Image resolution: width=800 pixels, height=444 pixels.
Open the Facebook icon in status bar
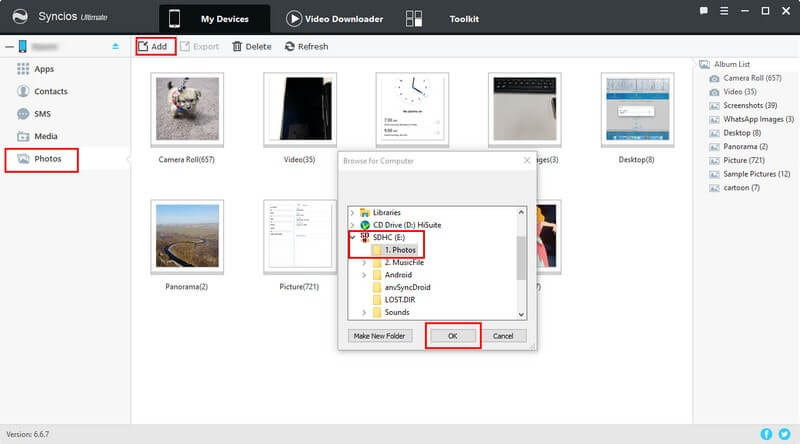point(766,434)
